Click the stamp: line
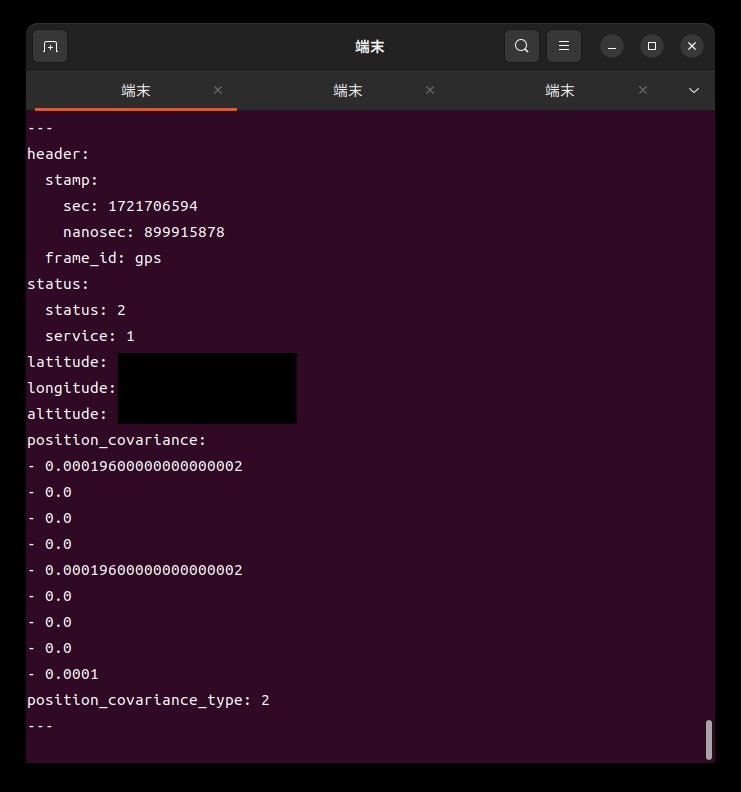This screenshot has width=741, height=792. (x=71, y=180)
